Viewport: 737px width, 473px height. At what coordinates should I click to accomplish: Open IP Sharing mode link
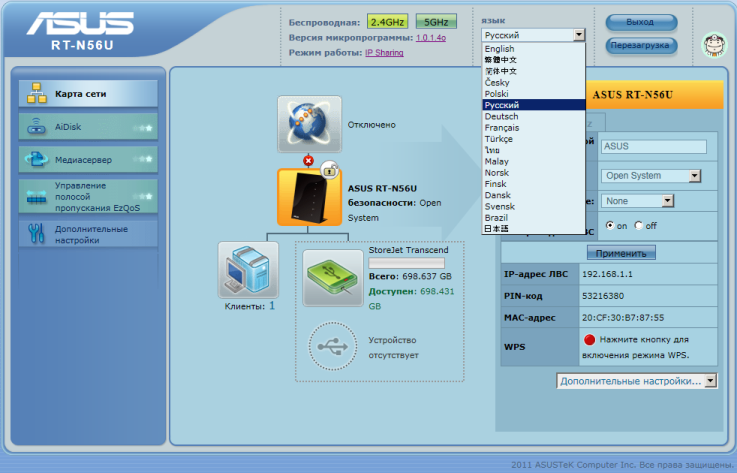[x=384, y=53]
